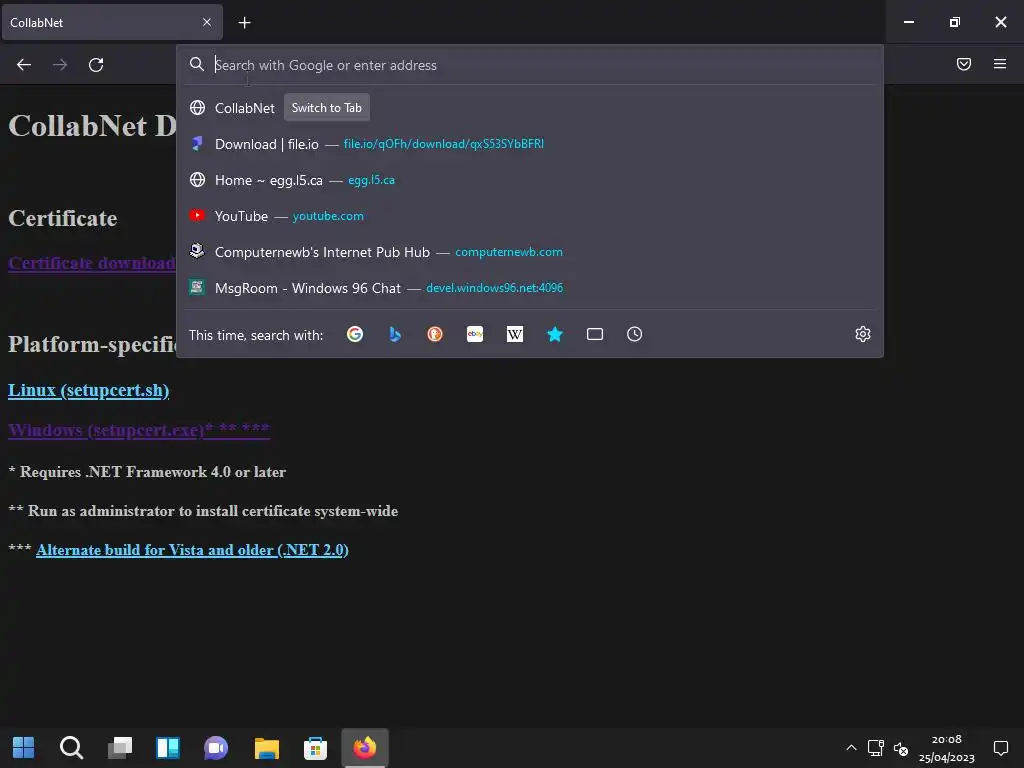Search this time with eBay

coord(475,334)
